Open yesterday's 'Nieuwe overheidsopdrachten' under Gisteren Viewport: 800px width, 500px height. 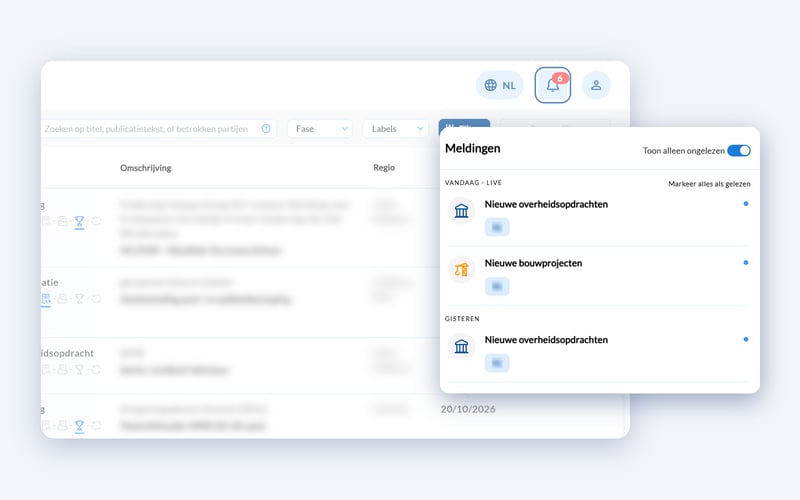pos(599,353)
